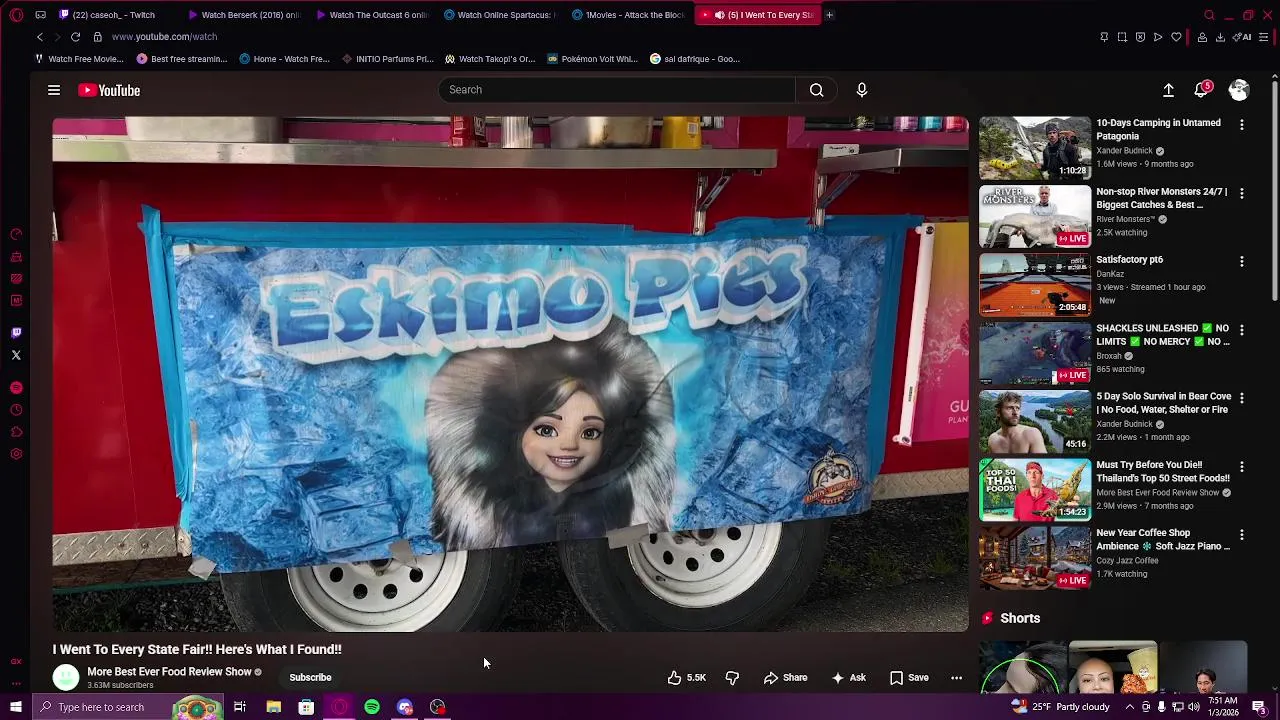This screenshot has height=720, width=1280.
Task: Click the volume icon in system tray
Action: tap(1194, 707)
